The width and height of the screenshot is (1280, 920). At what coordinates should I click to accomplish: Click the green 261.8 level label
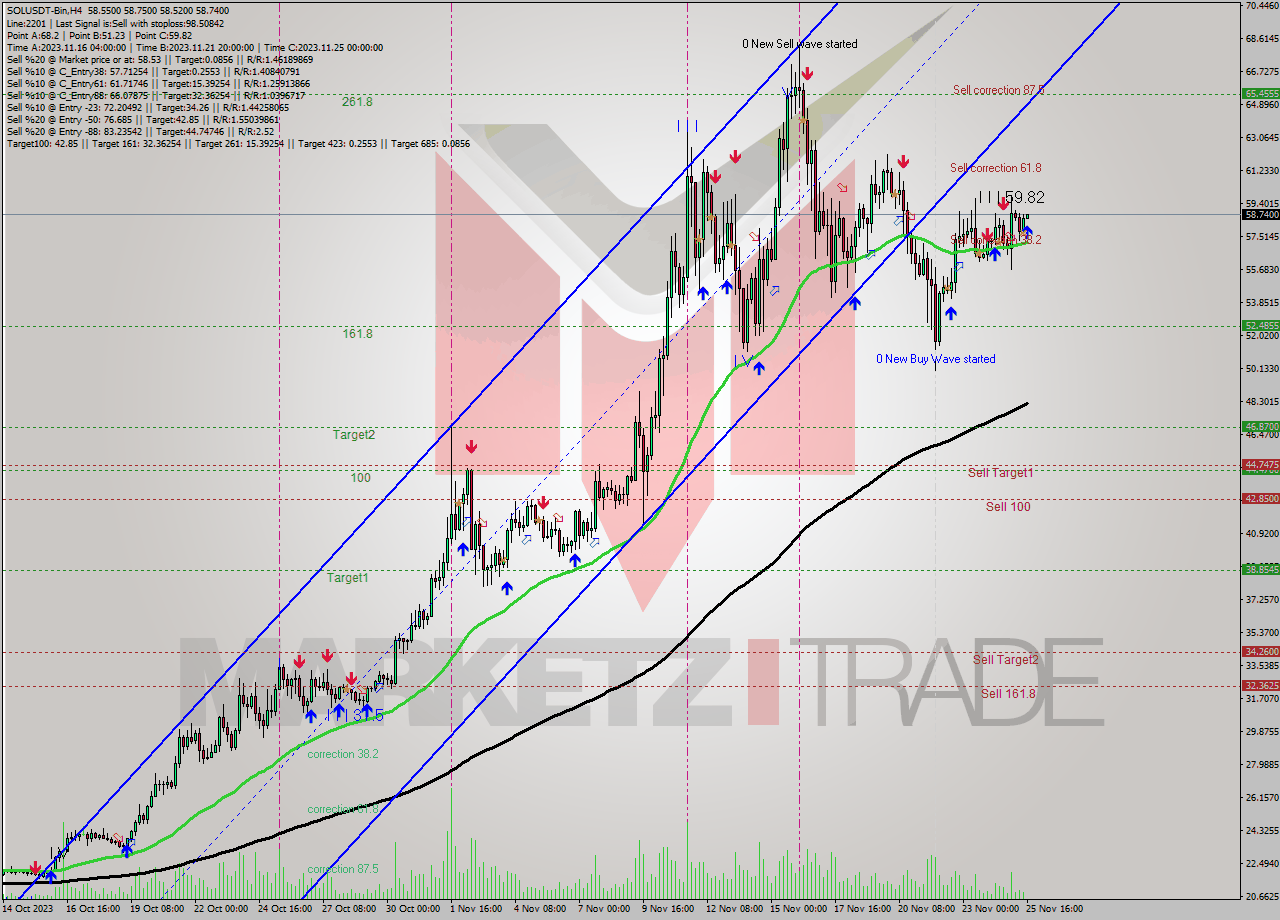click(x=357, y=102)
